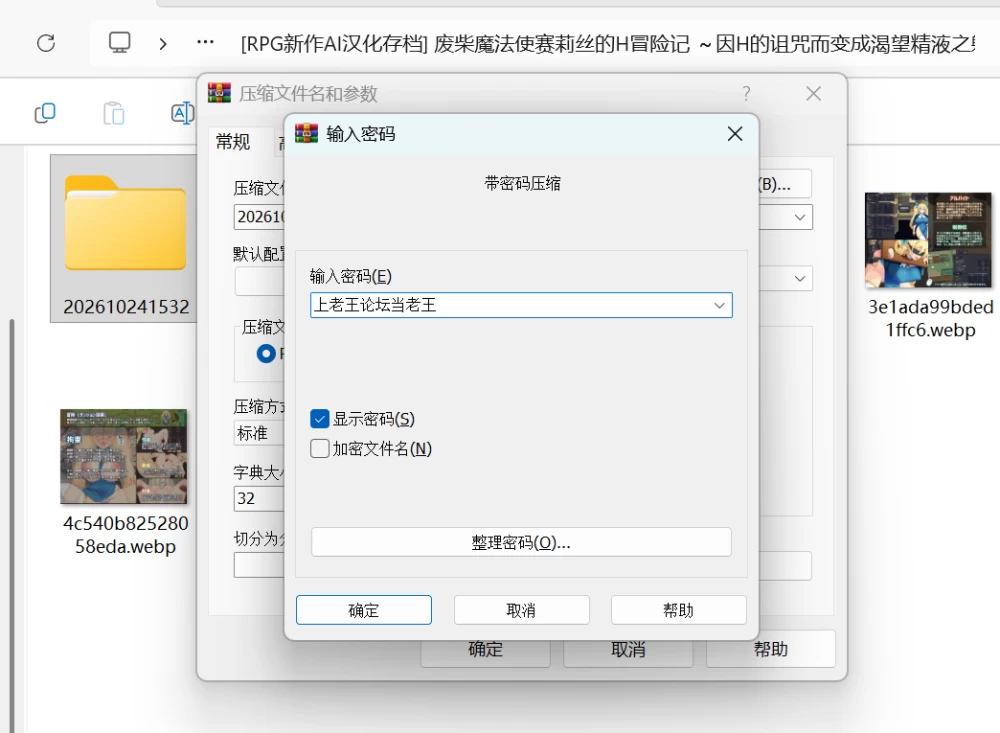This screenshot has width=1000, height=733.
Task: Click 确定 in the 压缩文件名和参数 dialog
Action: [x=485, y=651]
